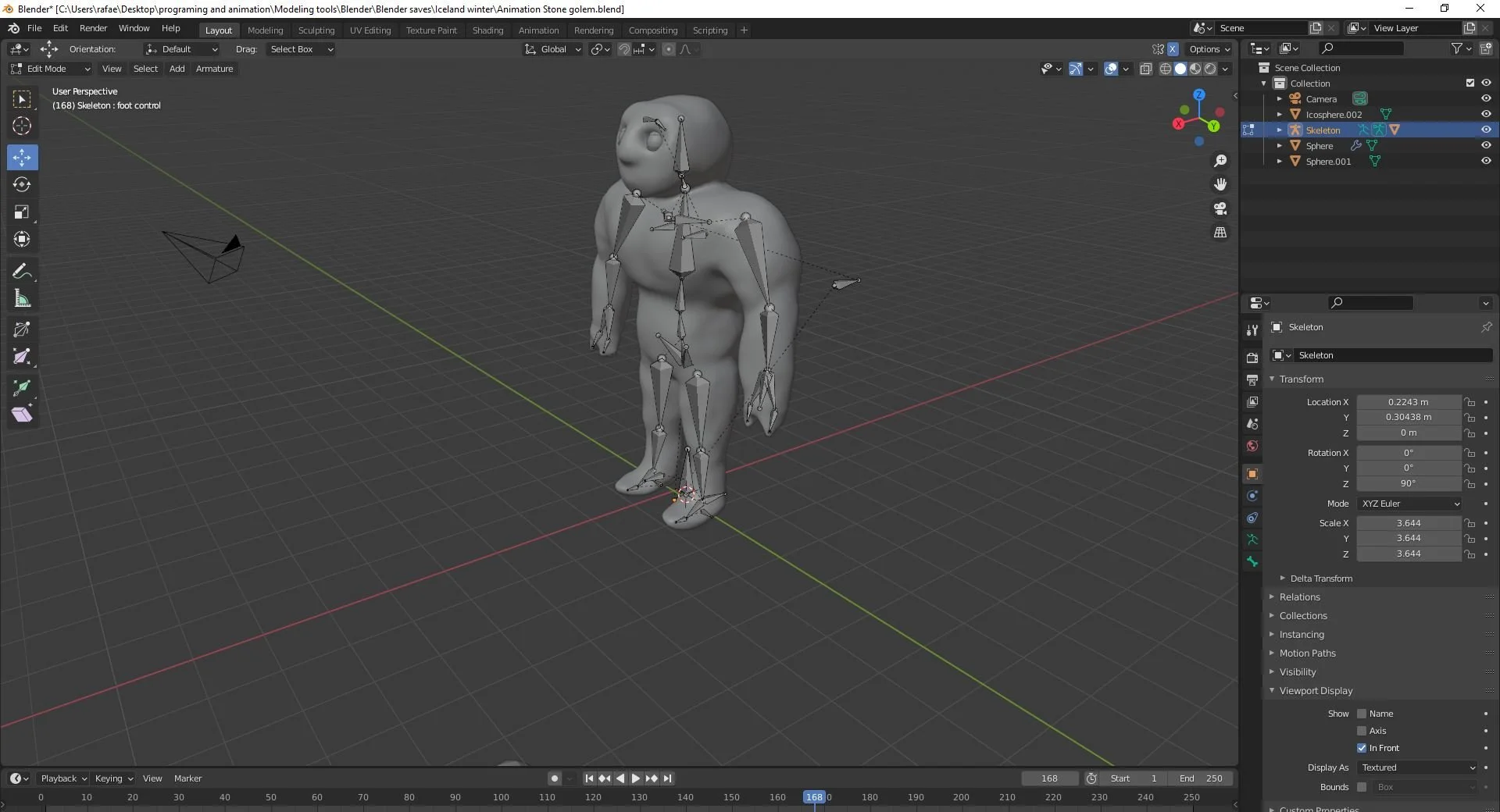Screen dimensions: 1500x812
Task: Open the Render menu
Action: pos(93,28)
